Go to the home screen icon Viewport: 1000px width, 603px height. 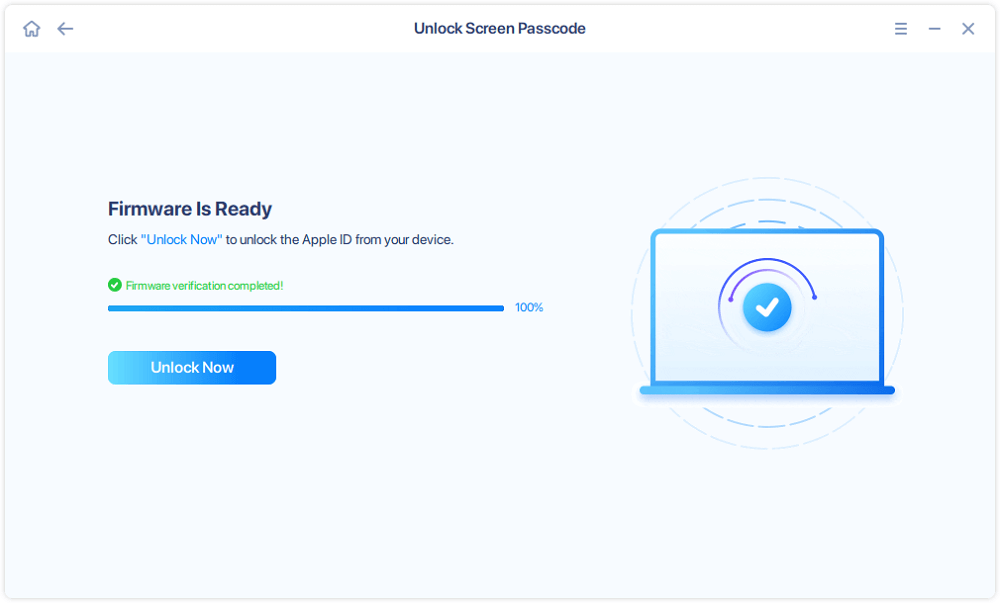pos(32,29)
